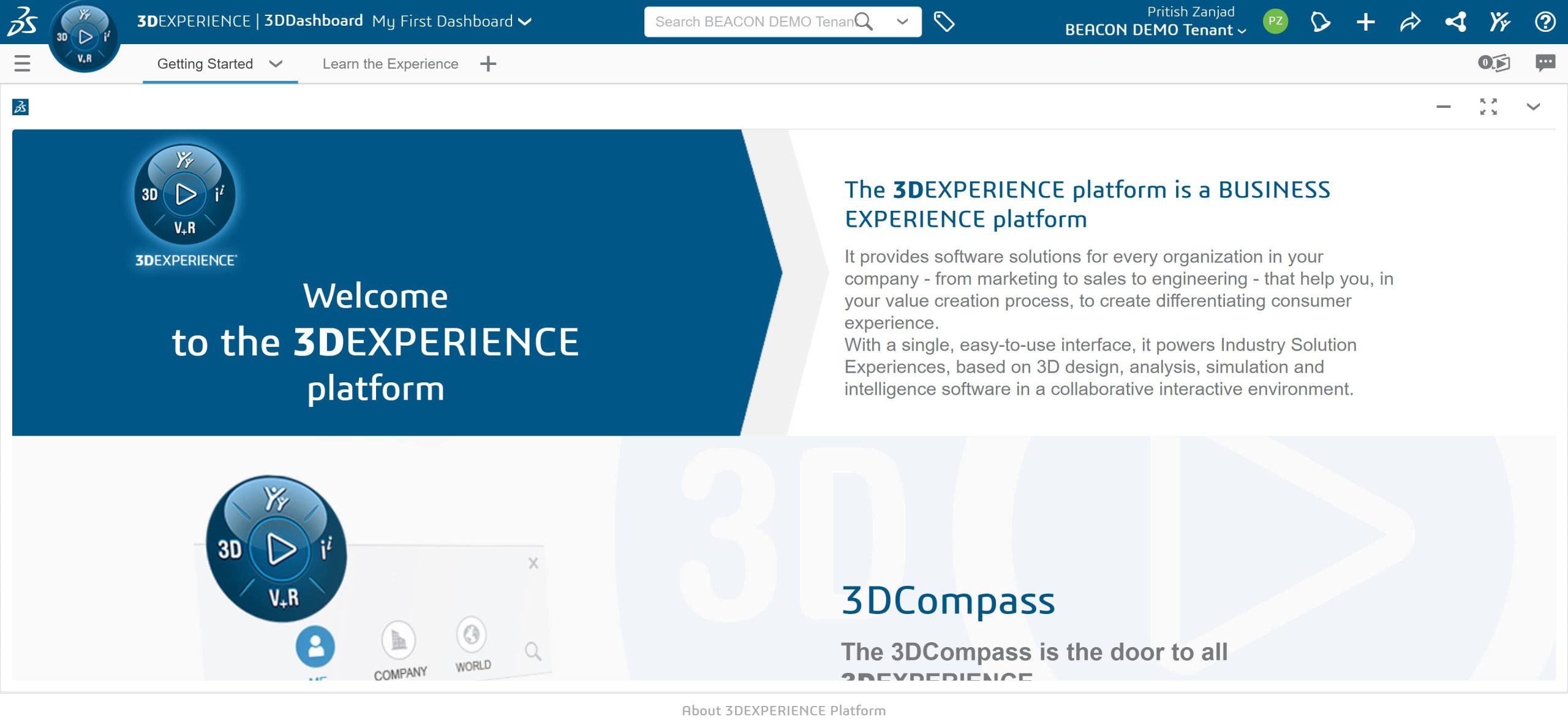Click the compass logo in the welcome banner
Viewport: 1568px width, 728px height.
(x=185, y=195)
